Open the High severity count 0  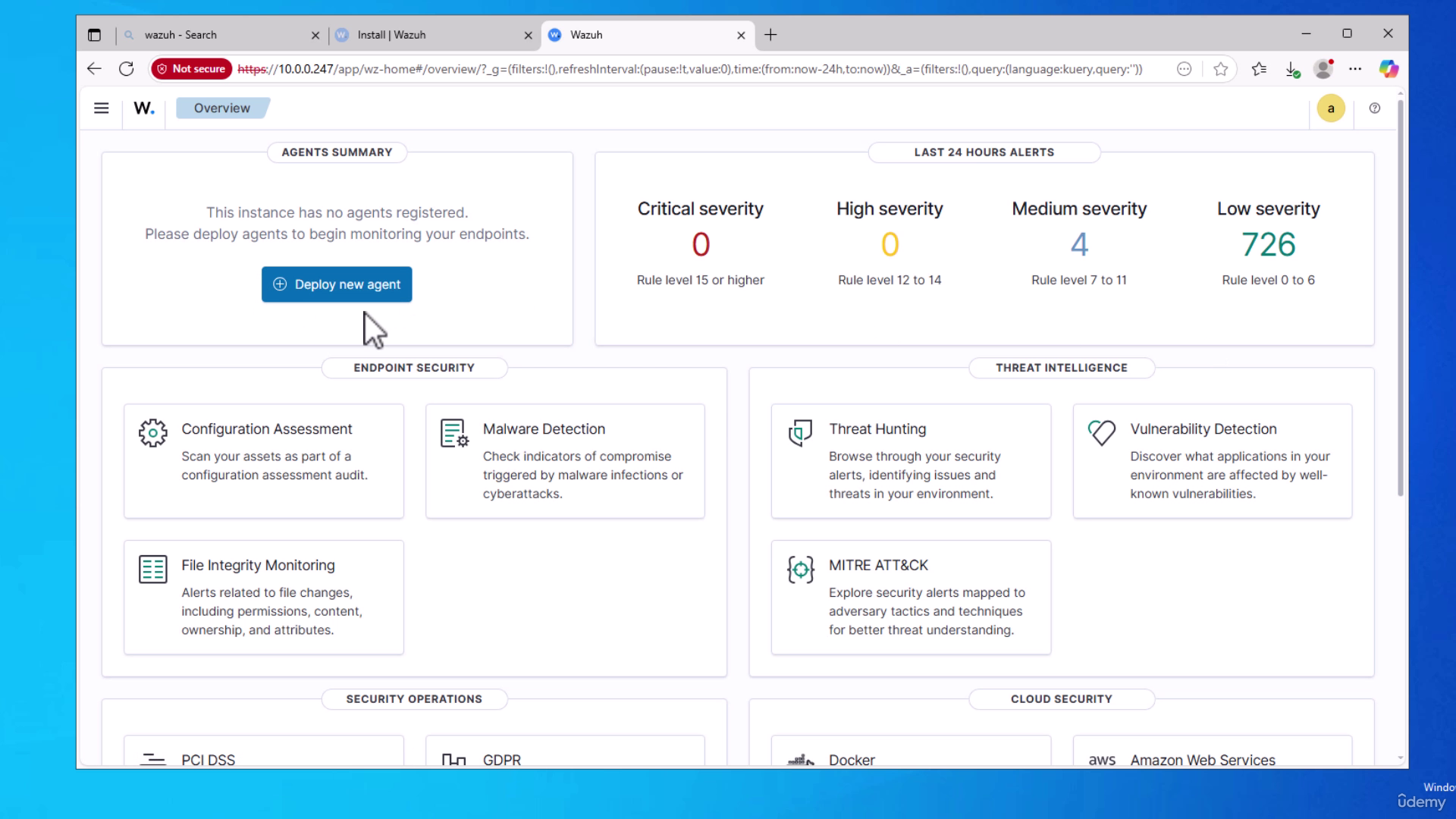pos(890,244)
